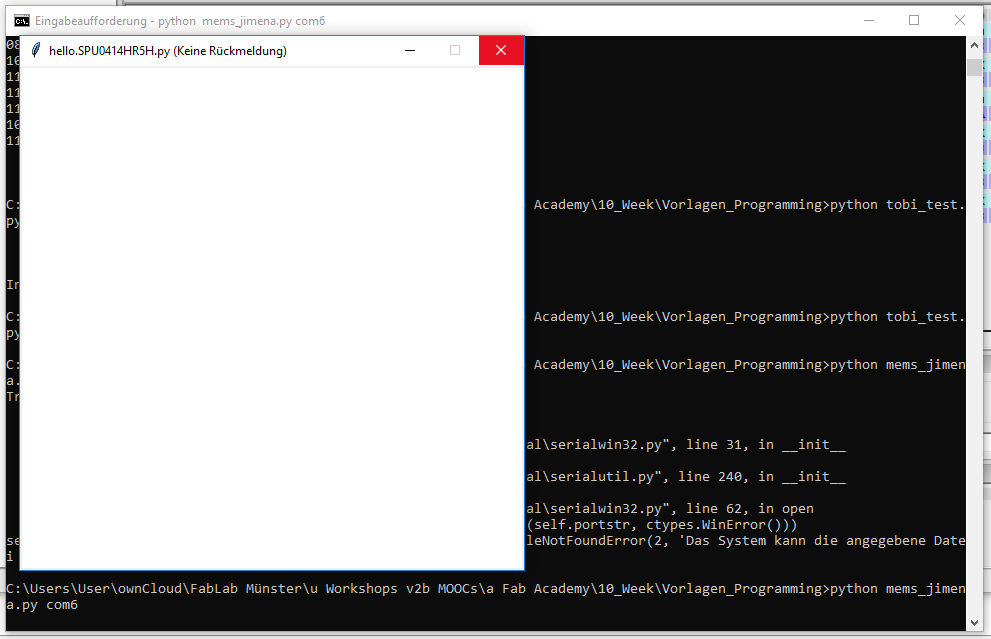Click the Tk feather icon in the hello.SPU0414HR5H.py title bar

pos(36,51)
